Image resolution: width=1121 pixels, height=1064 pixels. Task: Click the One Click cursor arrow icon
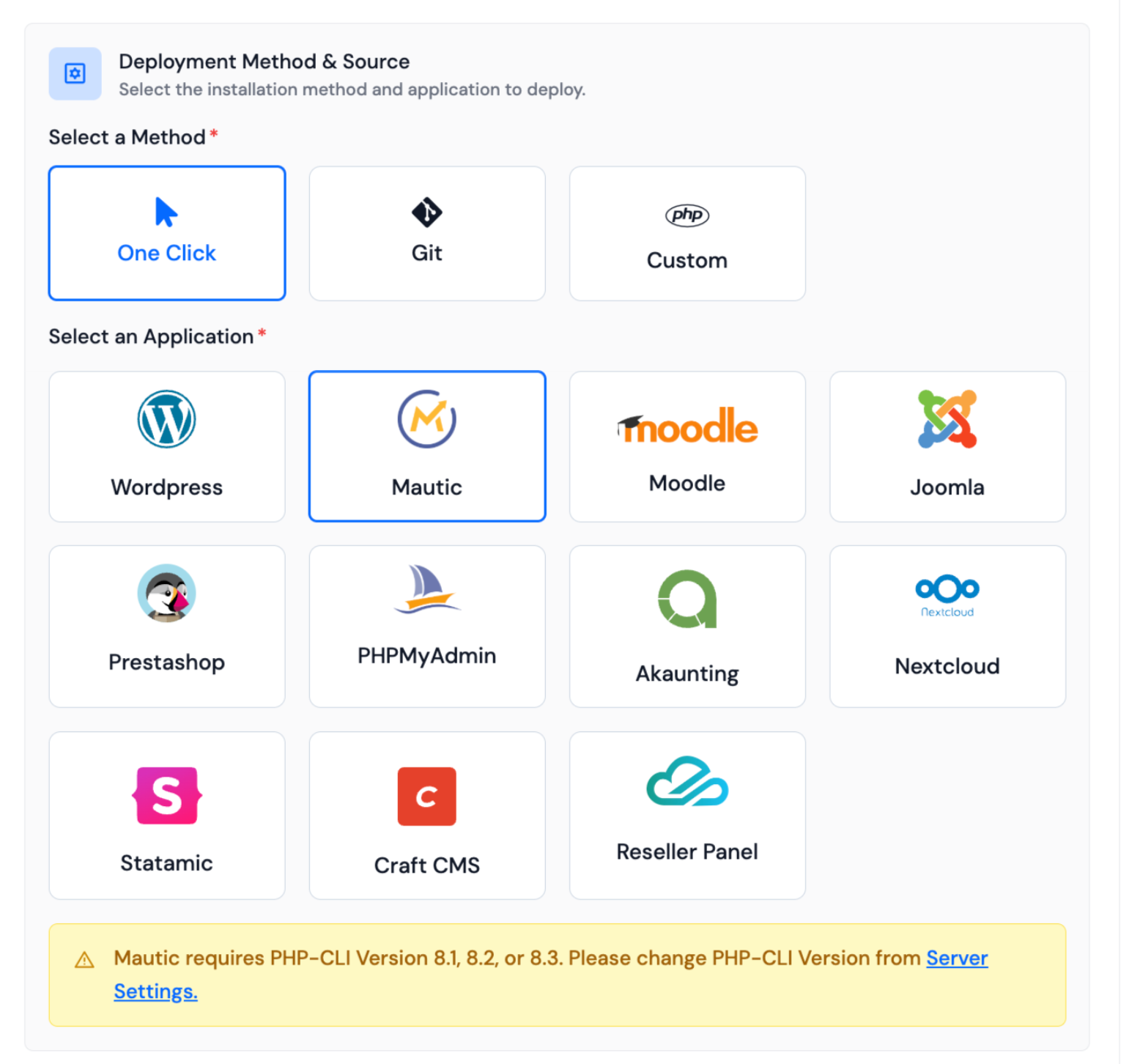[166, 213]
